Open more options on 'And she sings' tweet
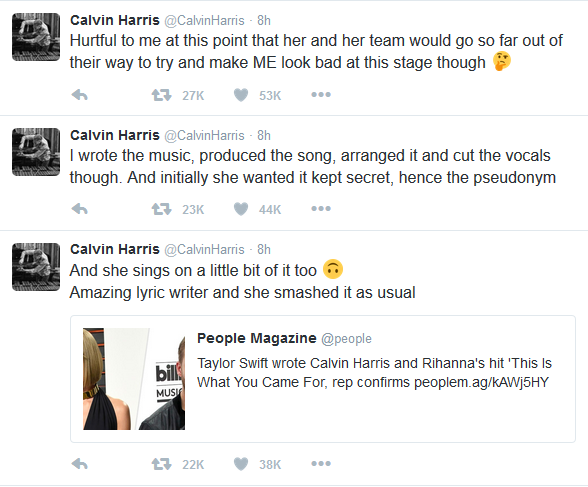Screen dimensions: 588x487 321,464
